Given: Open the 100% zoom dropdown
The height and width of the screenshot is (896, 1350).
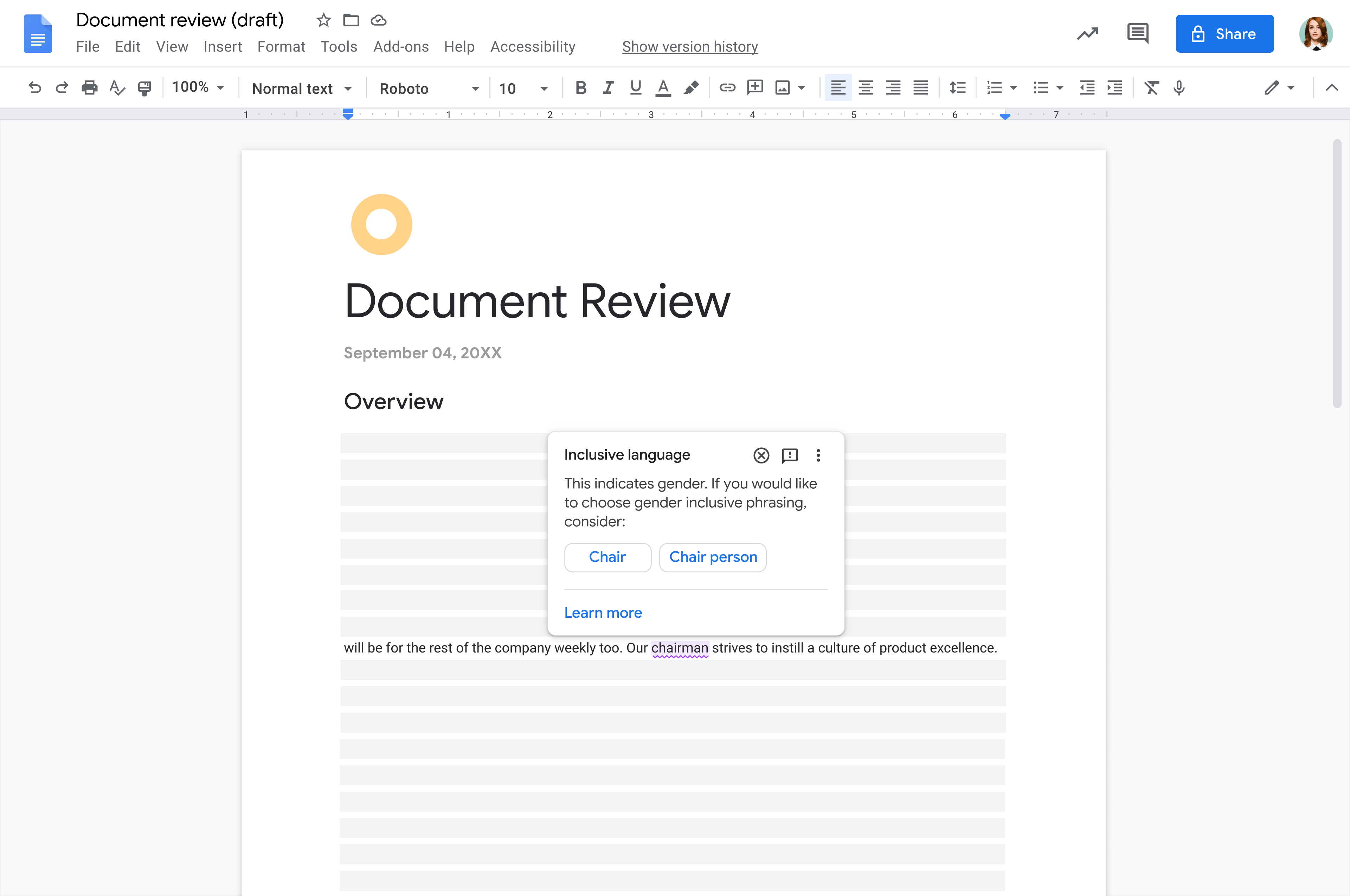Looking at the screenshot, I should [197, 87].
